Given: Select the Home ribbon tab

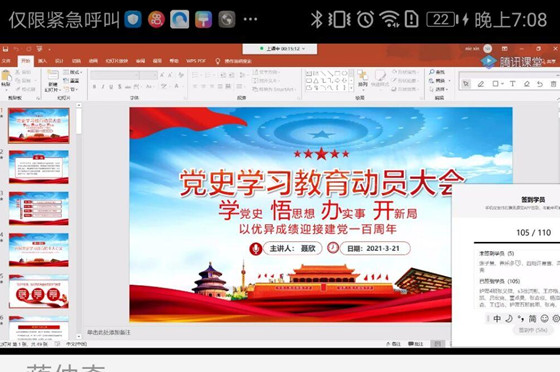Looking at the screenshot, I should tap(26, 61).
